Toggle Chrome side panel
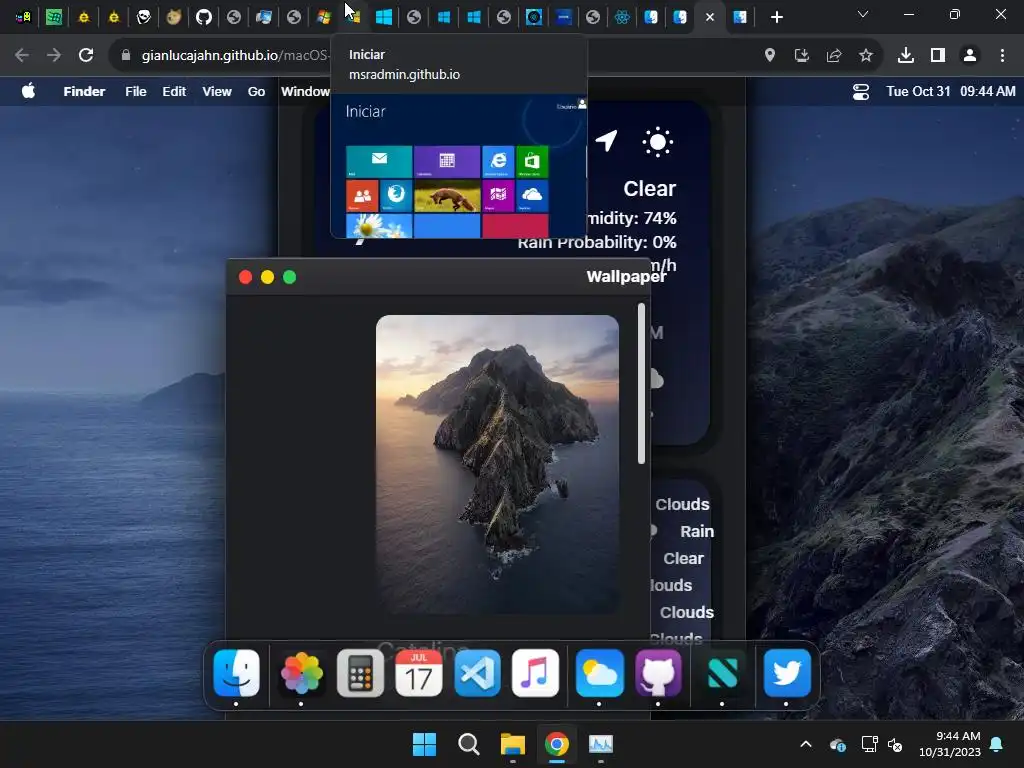 click(x=938, y=56)
